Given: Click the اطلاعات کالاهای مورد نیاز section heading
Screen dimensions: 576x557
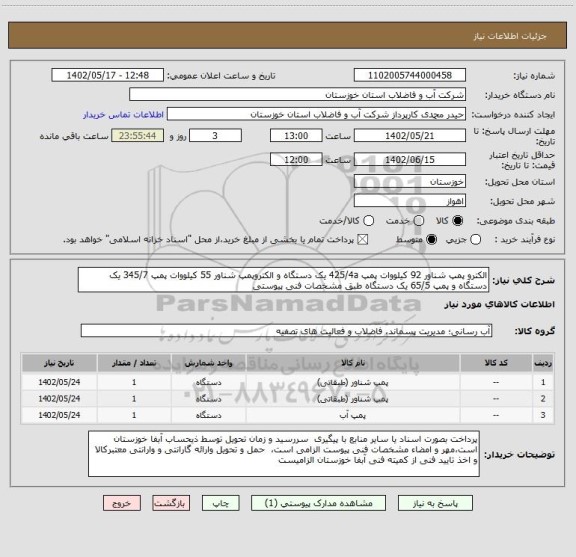Looking at the screenshot, I should [x=500, y=304].
